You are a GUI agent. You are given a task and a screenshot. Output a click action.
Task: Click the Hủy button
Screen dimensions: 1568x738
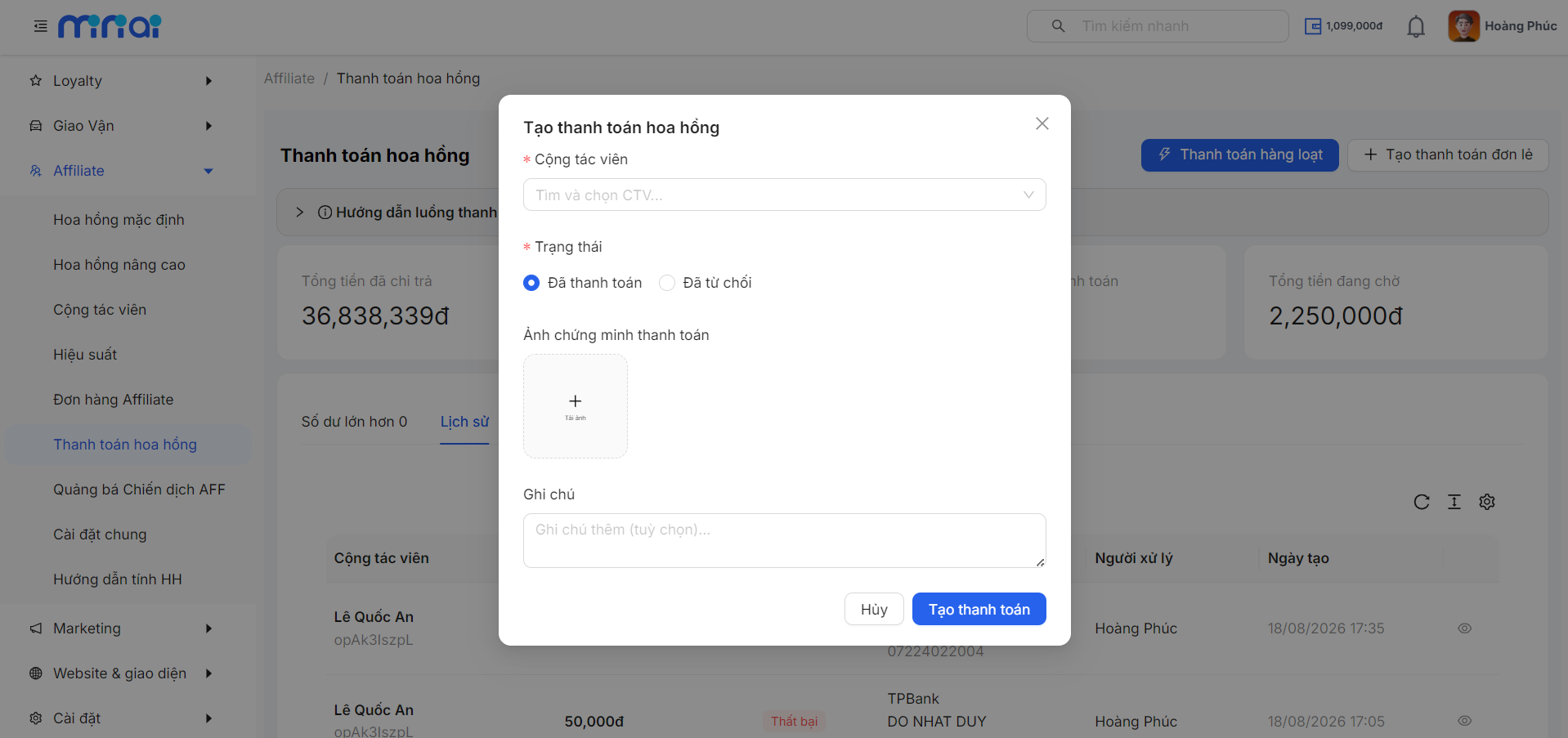[x=874, y=609]
